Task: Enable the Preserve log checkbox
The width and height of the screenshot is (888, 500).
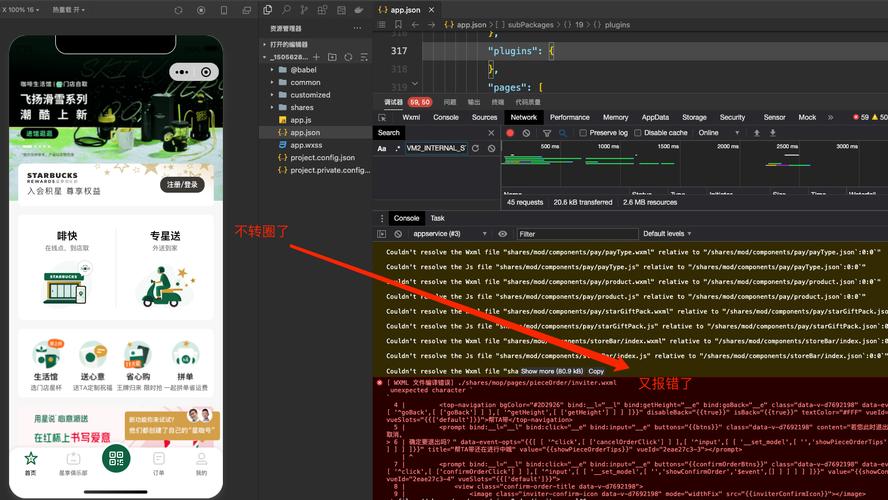Action: tap(585, 132)
